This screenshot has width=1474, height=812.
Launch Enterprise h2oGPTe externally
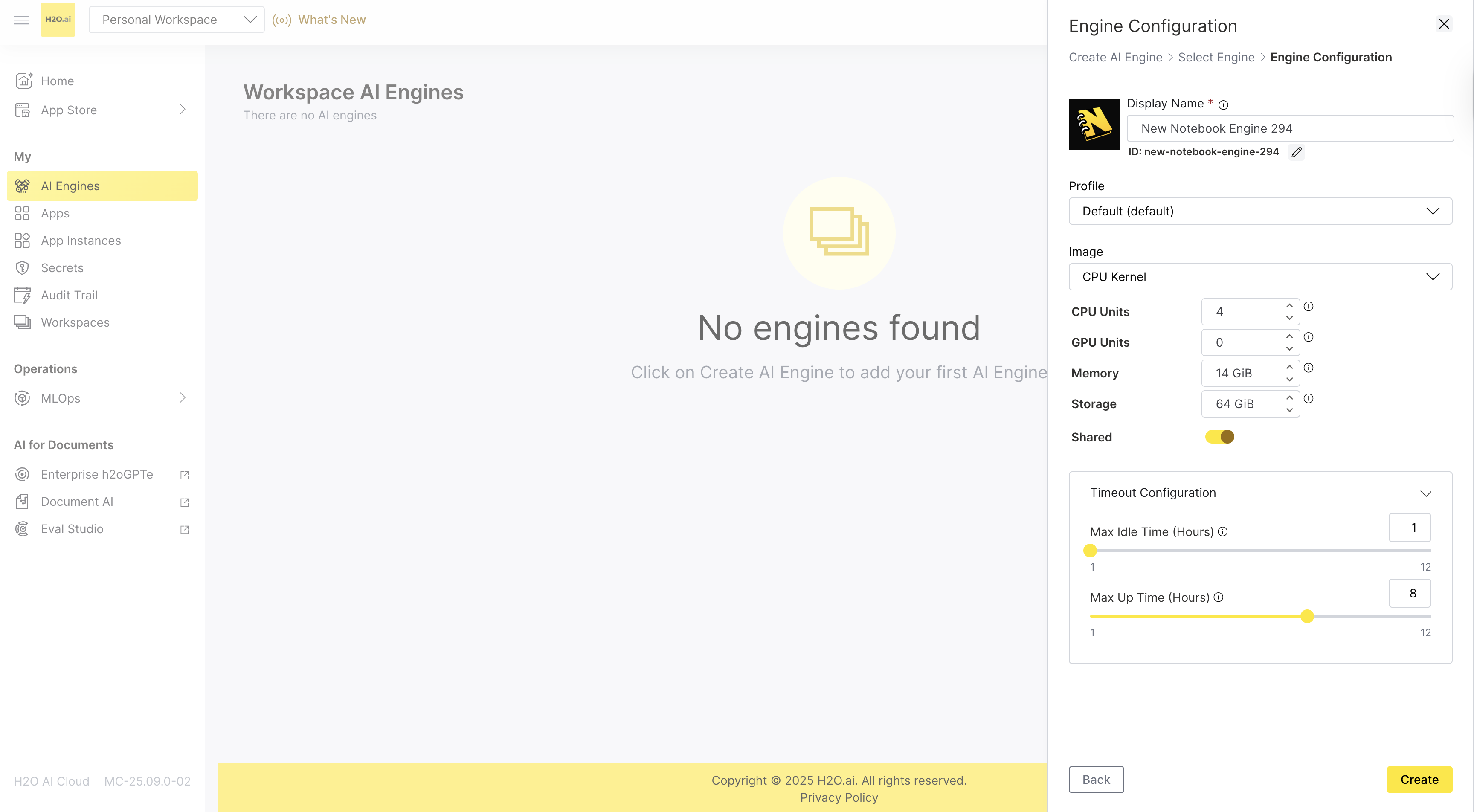tap(184, 474)
